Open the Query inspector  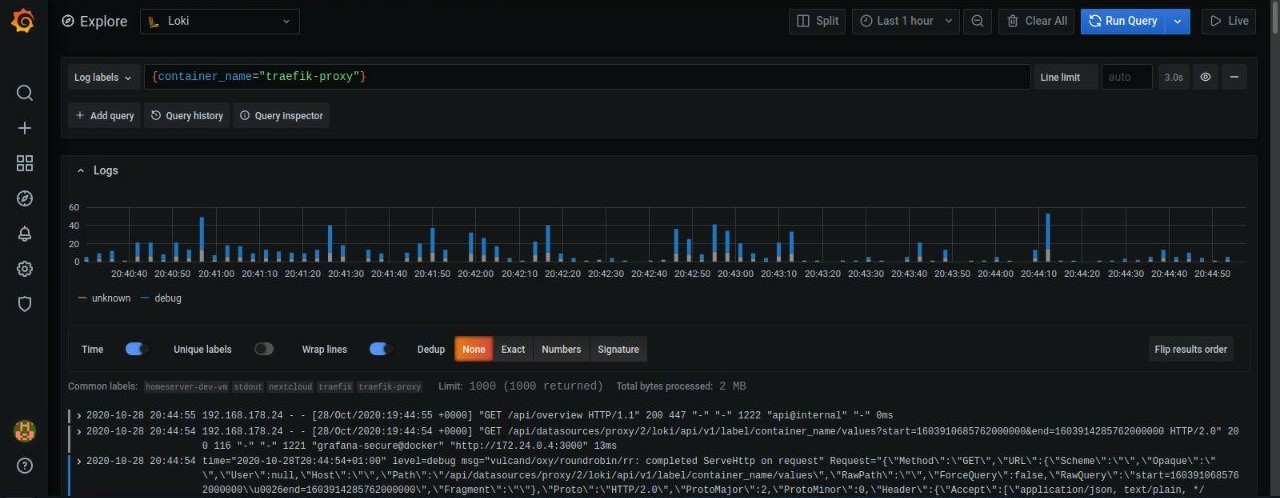click(281, 116)
